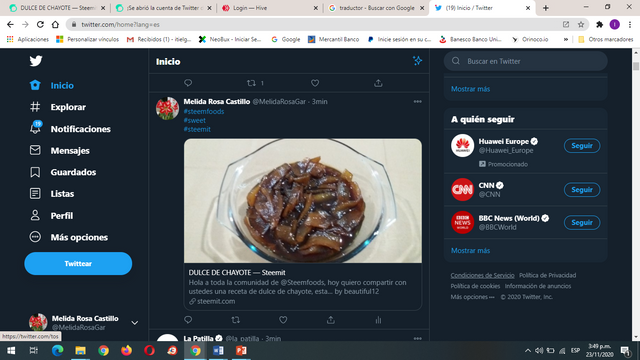This screenshot has height=360, width=640.
Task: Expand account menu beside Melida Rosa Castillo
Action: (x=134, y=322)
